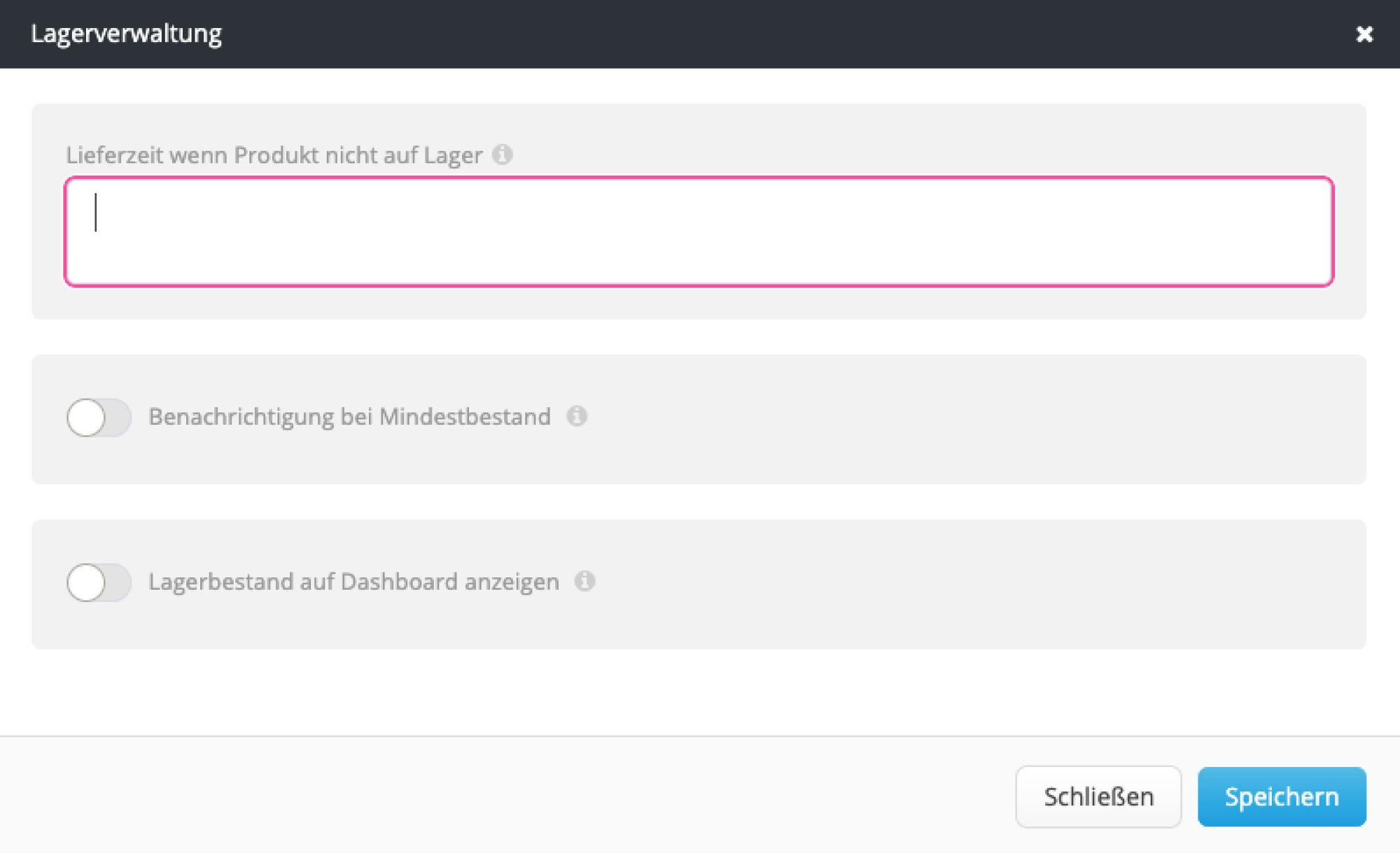Click the Lagerverwaltung title text
Screen dimensions: 1400x853
coord(126,34)
